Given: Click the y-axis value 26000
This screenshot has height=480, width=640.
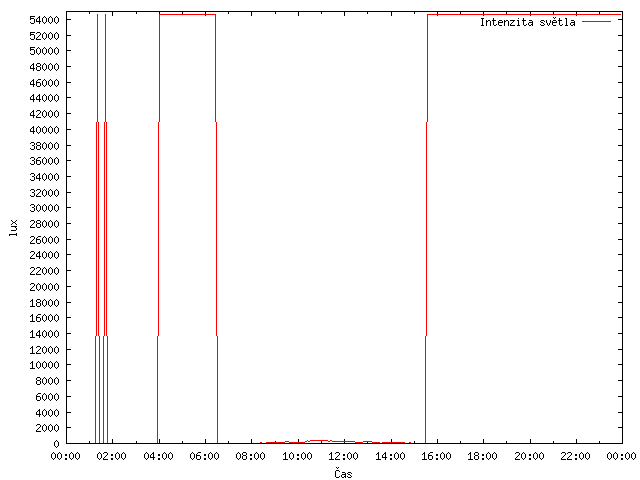Looking at the screenshot, I should (44, 240).
